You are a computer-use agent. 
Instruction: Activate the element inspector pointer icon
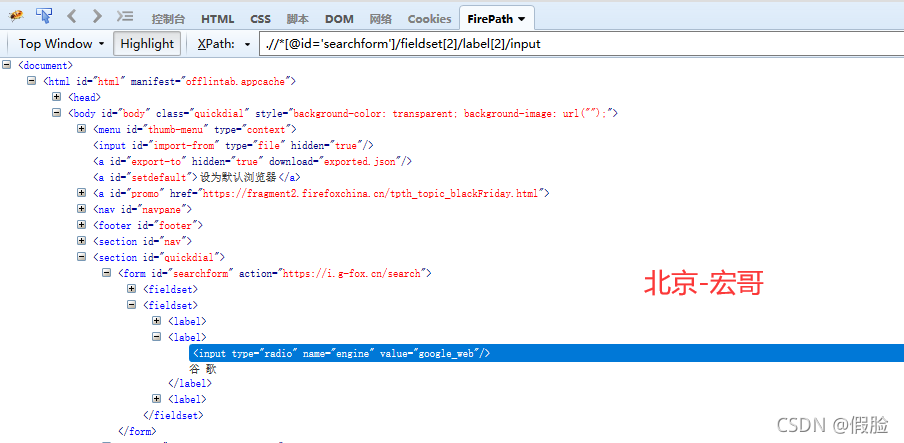click(x=43, y=16)
